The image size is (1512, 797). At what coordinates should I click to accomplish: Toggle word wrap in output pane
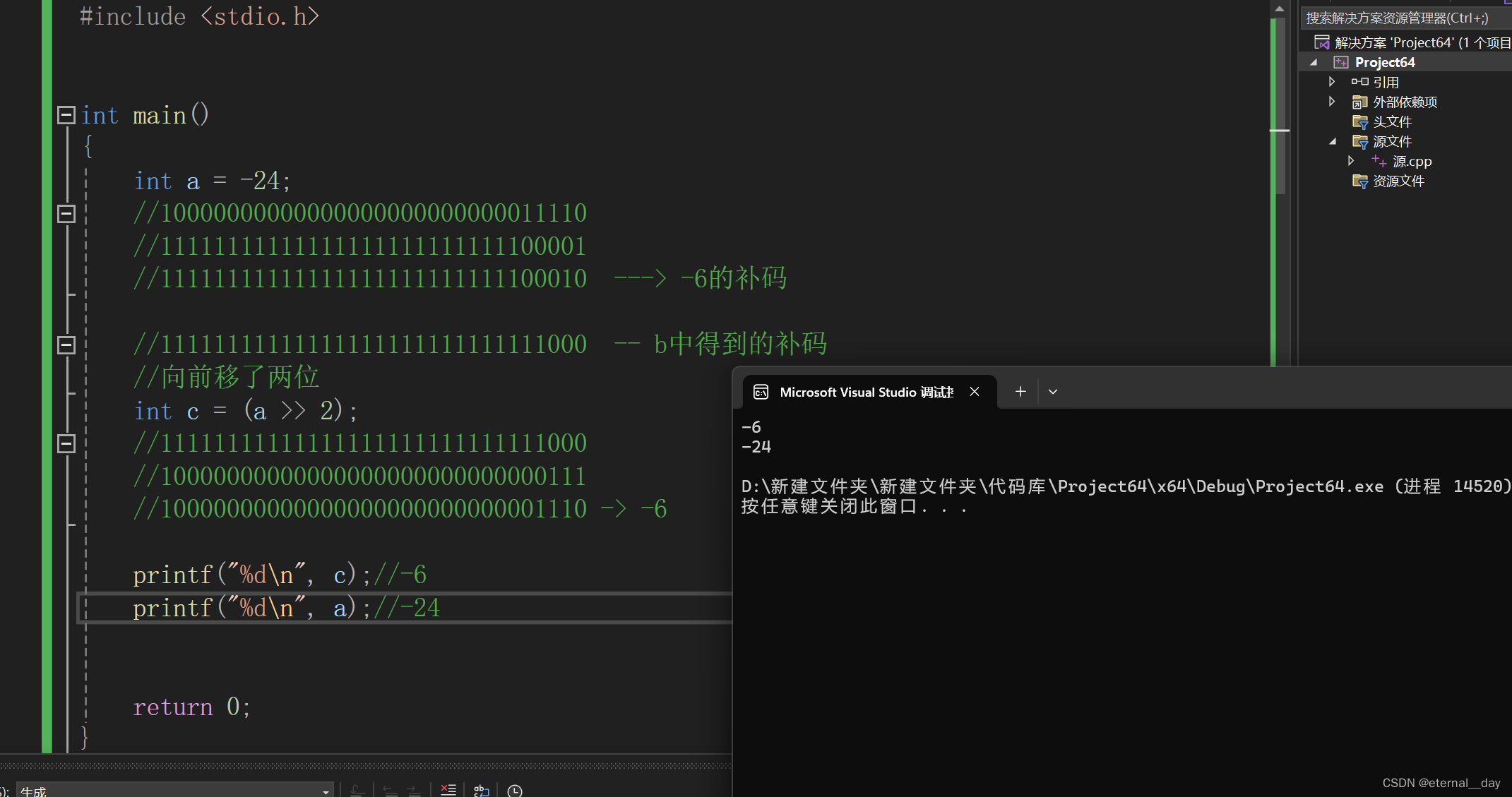click(x=482, y=790)
